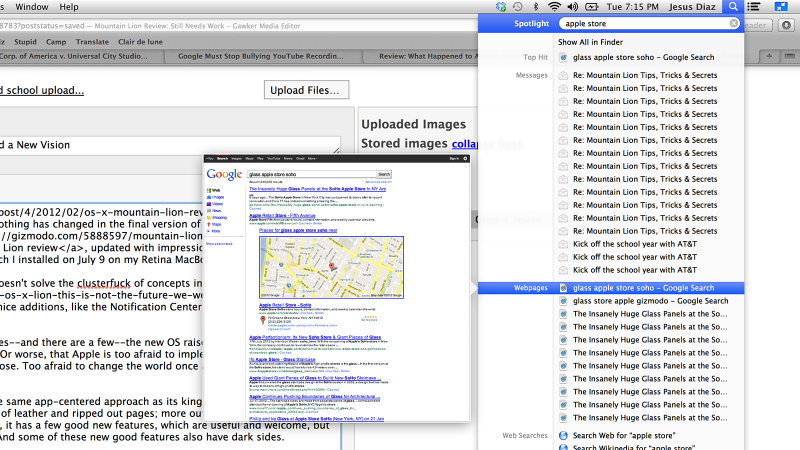
Task: Open the Camp bookmark
Action: pos(56,42)
